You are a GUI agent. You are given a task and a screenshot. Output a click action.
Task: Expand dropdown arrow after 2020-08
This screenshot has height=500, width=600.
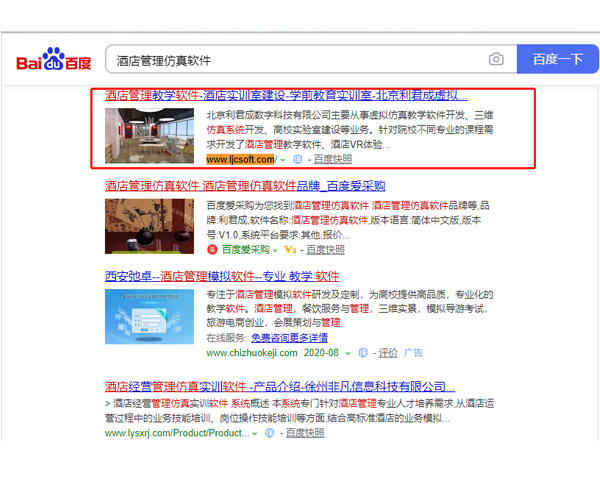point(348,353)
